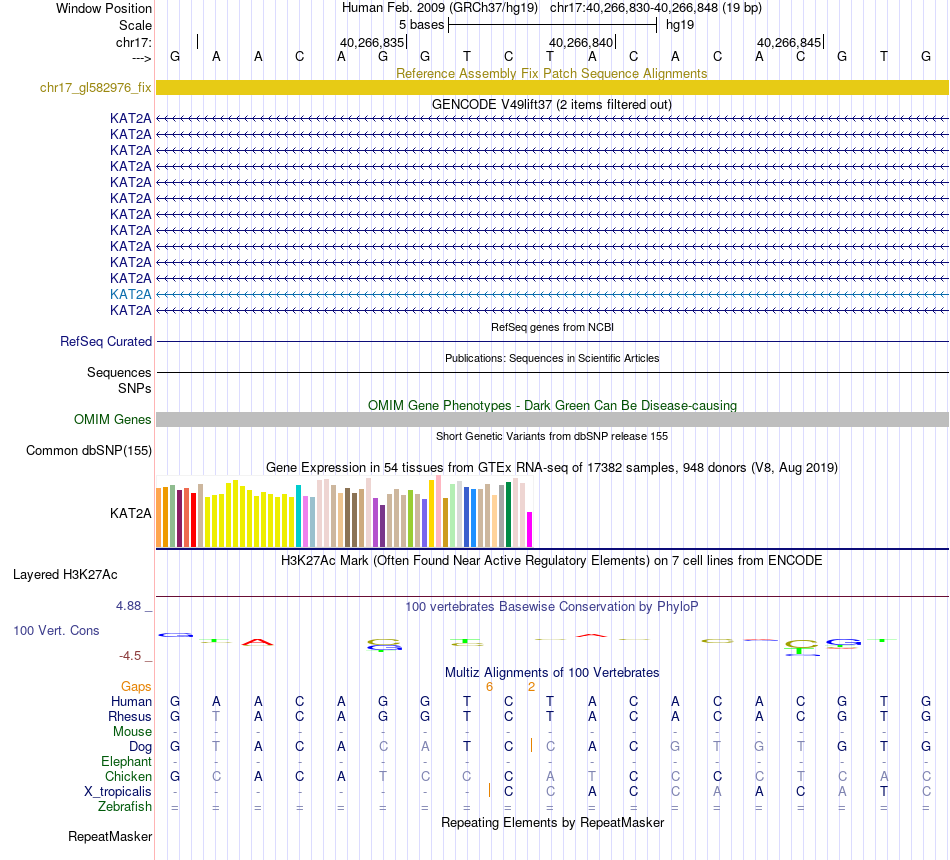The image size is (950, 860).
Task: Click KAT2A label beside GTEx bar chart
Action: (130, 513)
